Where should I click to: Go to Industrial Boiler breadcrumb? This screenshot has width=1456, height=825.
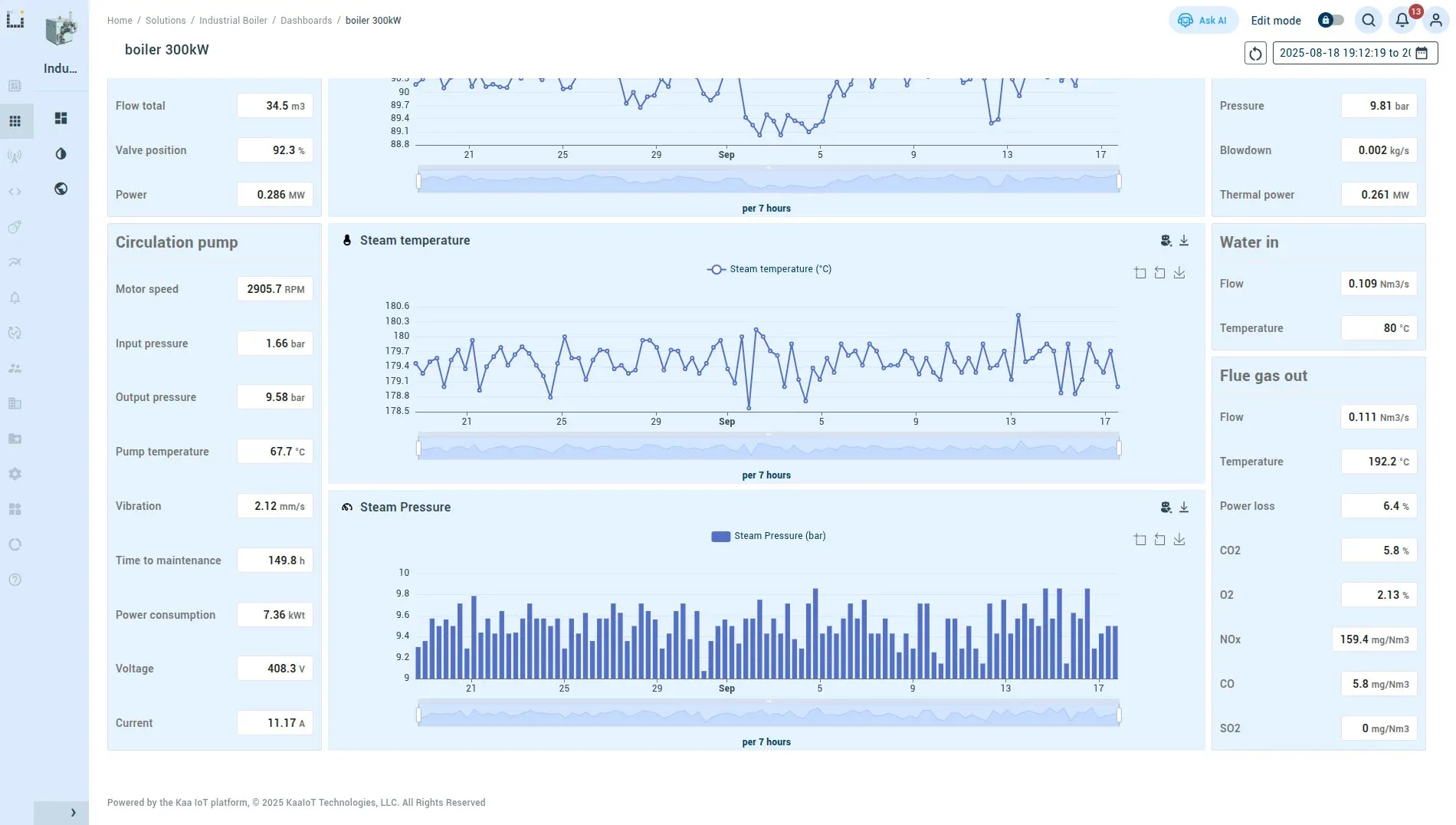click(233, 21)
